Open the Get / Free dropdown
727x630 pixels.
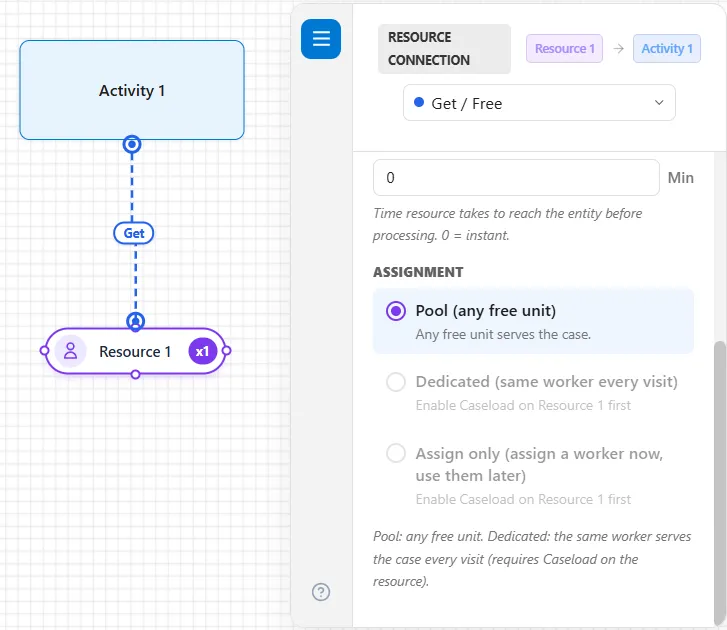coord(539,103)
